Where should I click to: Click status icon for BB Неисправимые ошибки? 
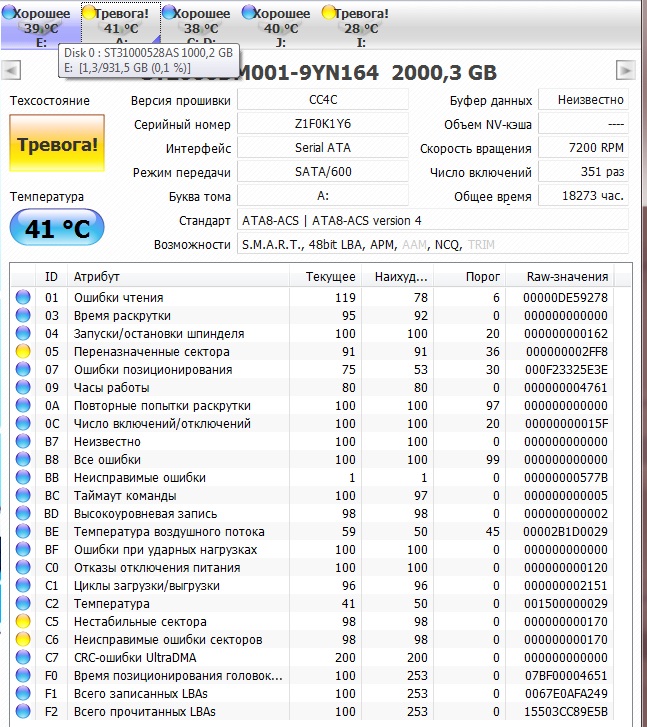pos(23,478)
